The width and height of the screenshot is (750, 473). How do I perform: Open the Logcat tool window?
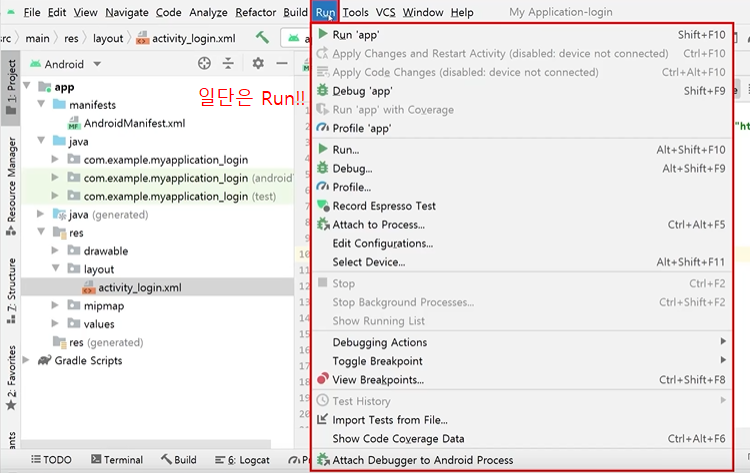[x=242, y=460]
